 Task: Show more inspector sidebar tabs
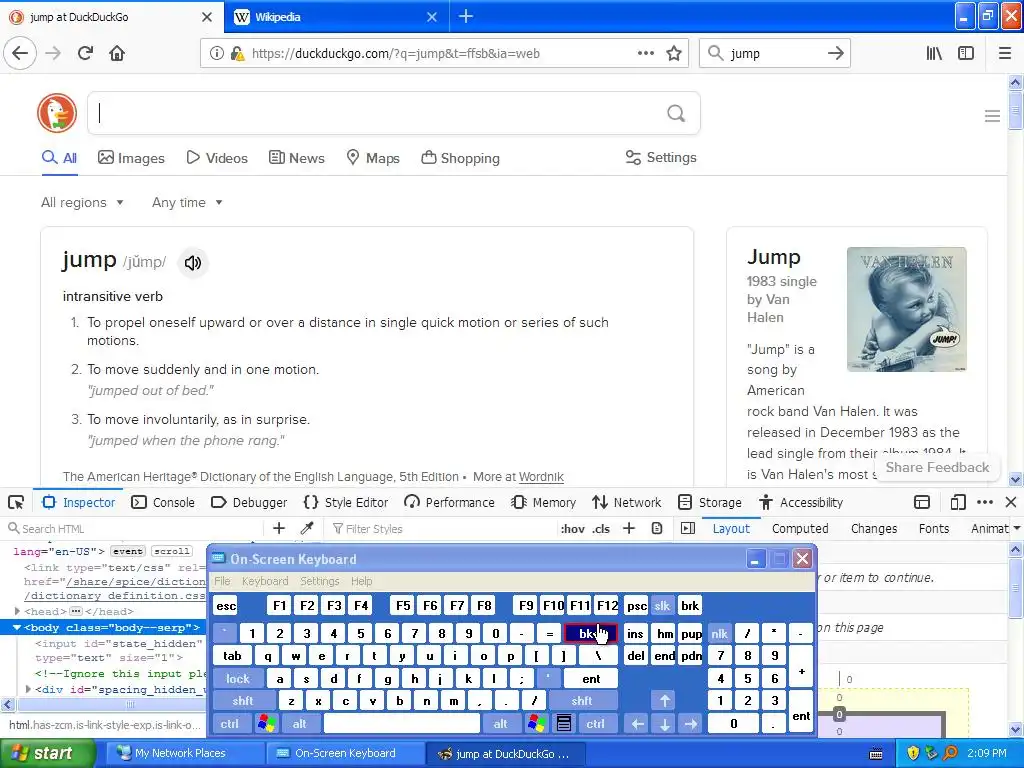coord(1017,528)
